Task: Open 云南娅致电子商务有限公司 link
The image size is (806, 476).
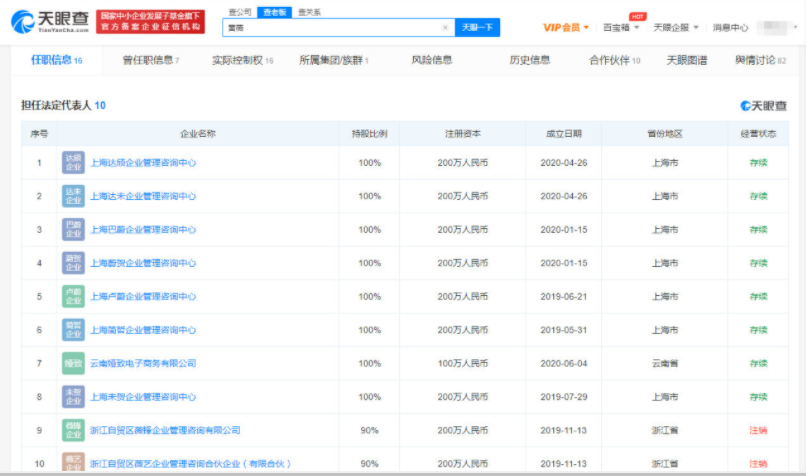Action: 143,363
